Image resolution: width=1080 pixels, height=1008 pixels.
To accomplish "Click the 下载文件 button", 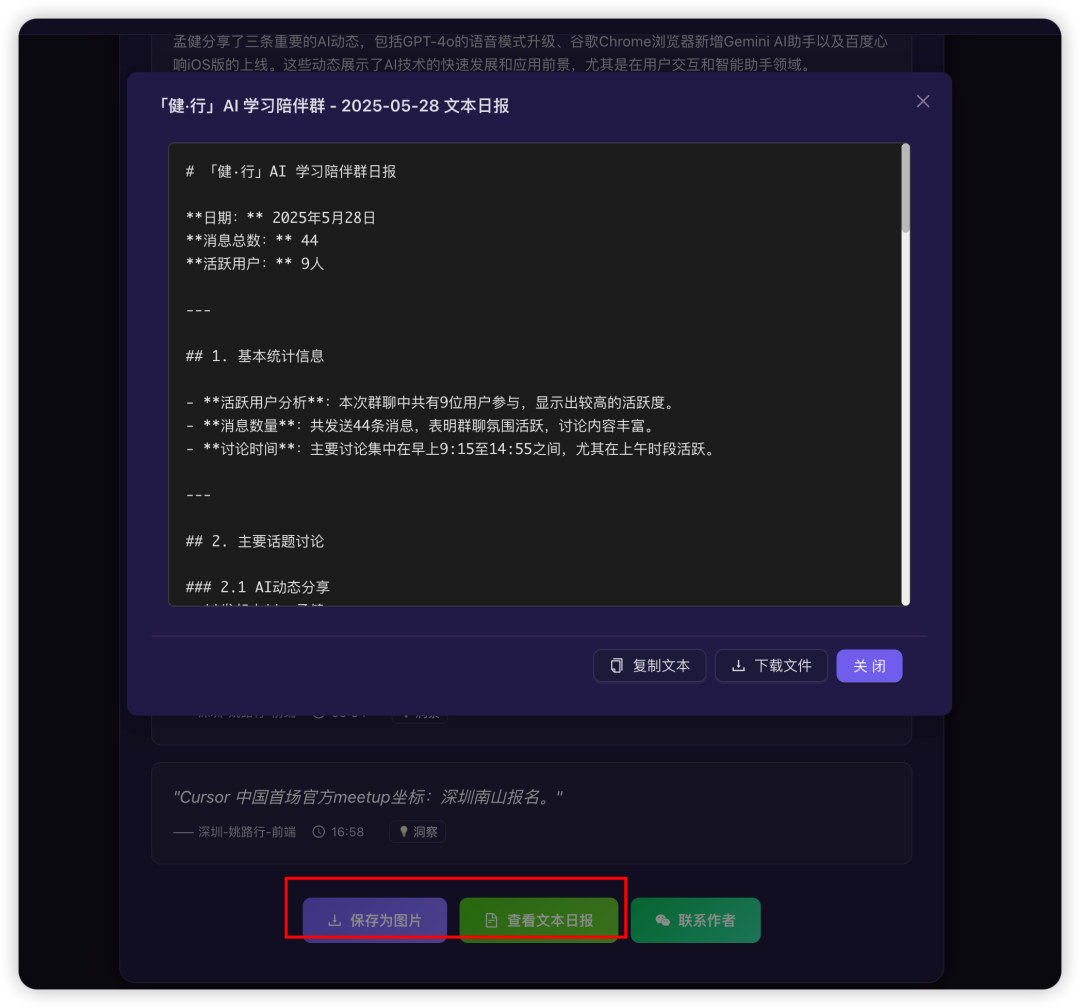I will point(771,666).
